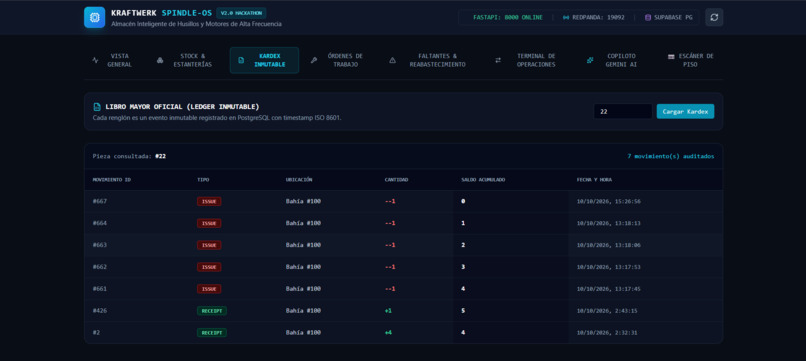Click the REDPANDA: 19092 status text

click(598, 17)
